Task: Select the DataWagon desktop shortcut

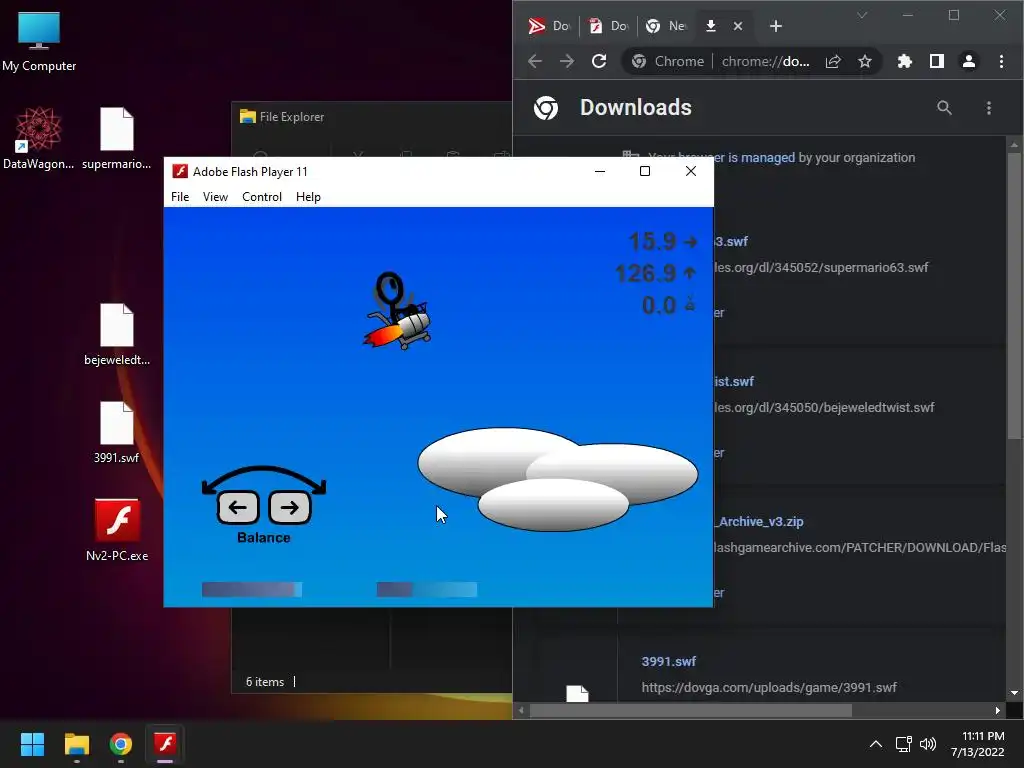Action: 39,138
